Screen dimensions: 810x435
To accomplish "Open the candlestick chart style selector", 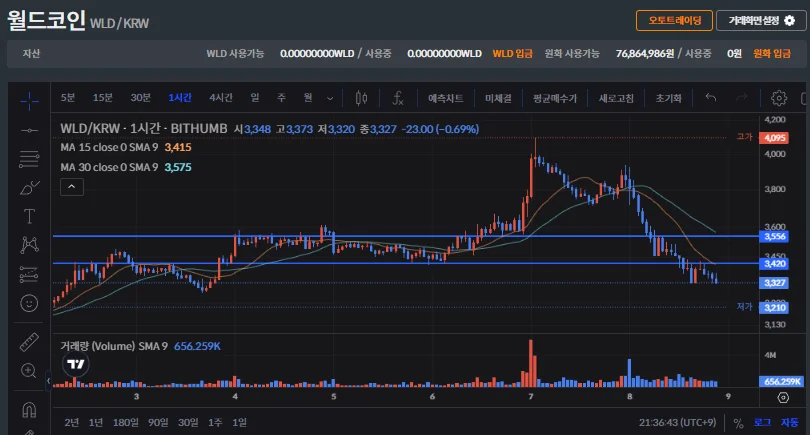I will 362,98.
